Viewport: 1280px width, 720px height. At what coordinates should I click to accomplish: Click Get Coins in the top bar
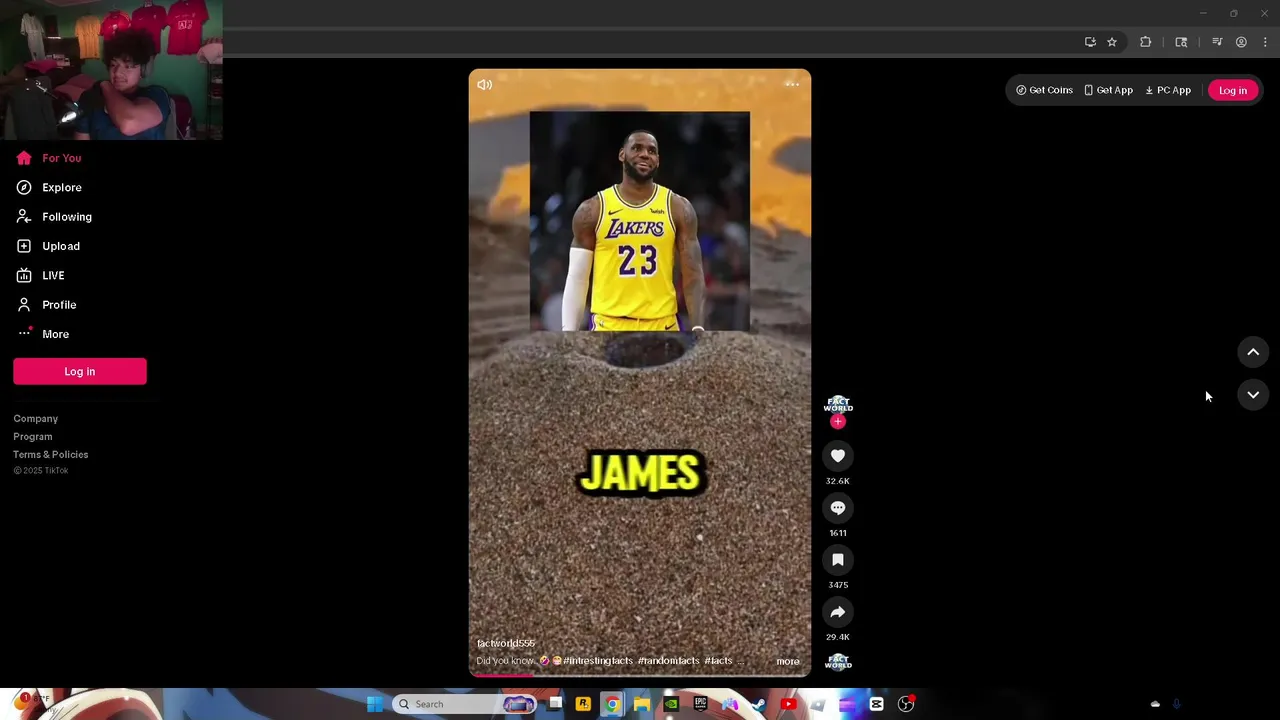point(1044,90)
